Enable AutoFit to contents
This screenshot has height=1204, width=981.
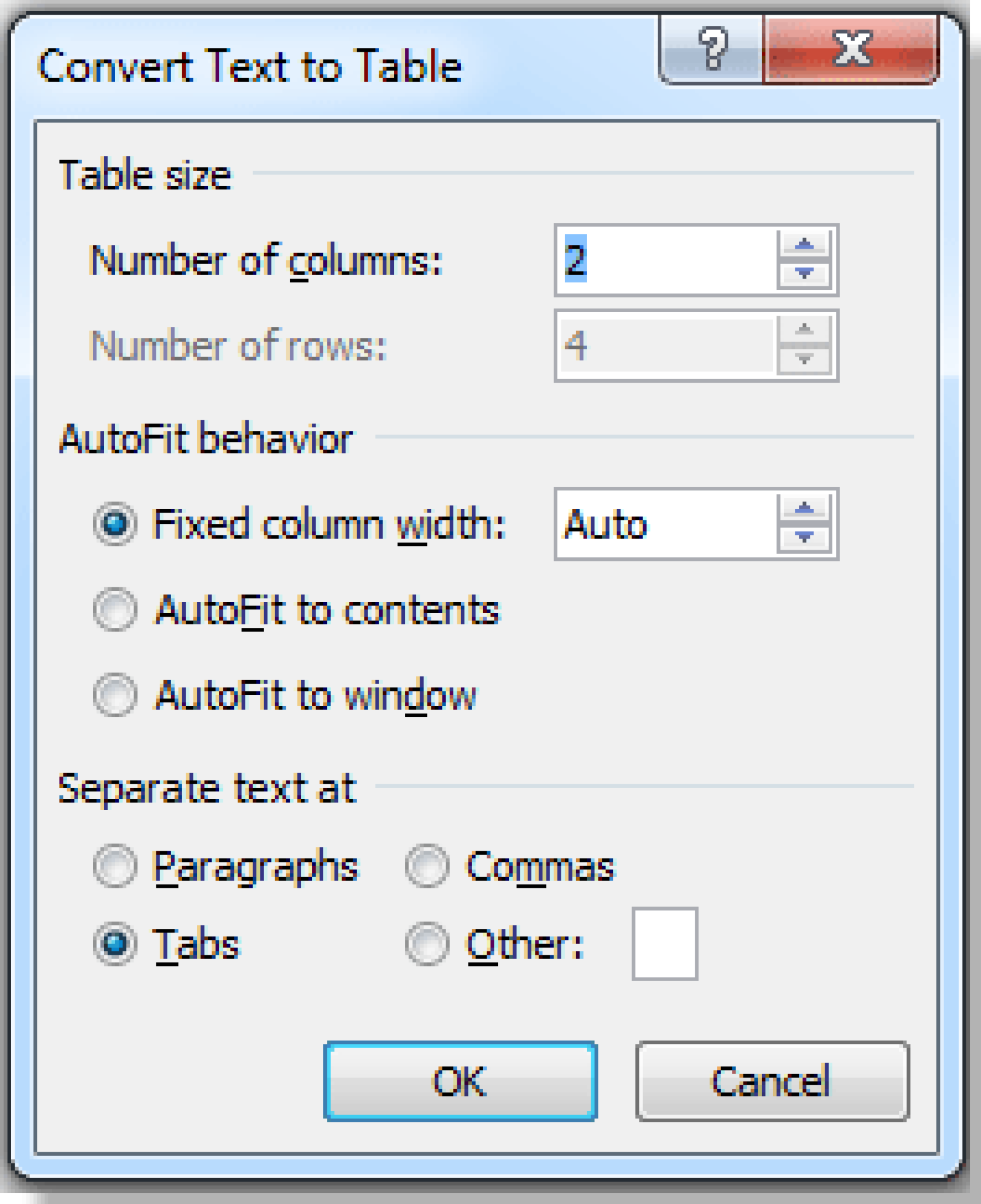(x=115, y=609)
